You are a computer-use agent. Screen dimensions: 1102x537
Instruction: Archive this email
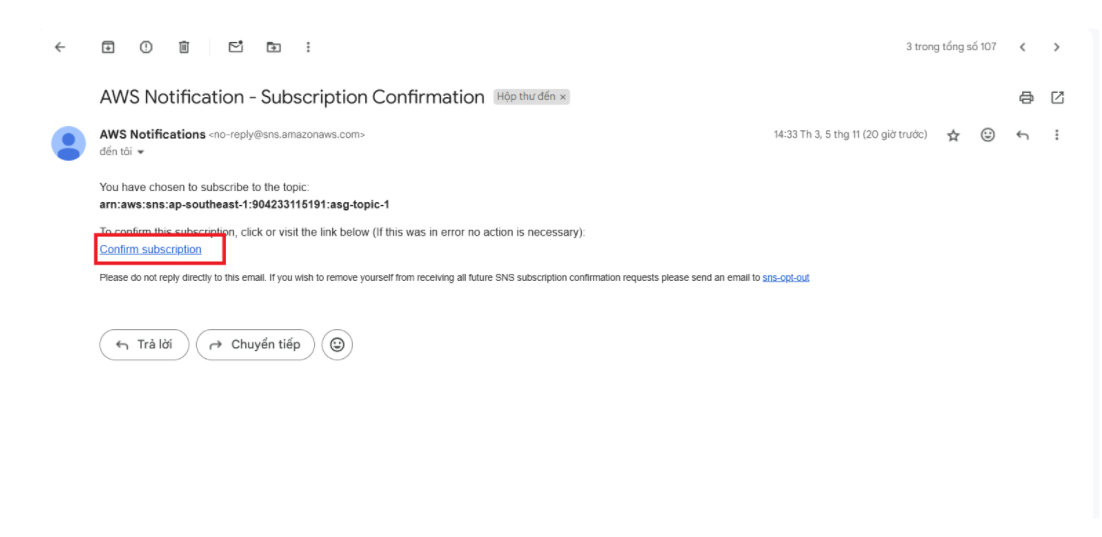108,47
